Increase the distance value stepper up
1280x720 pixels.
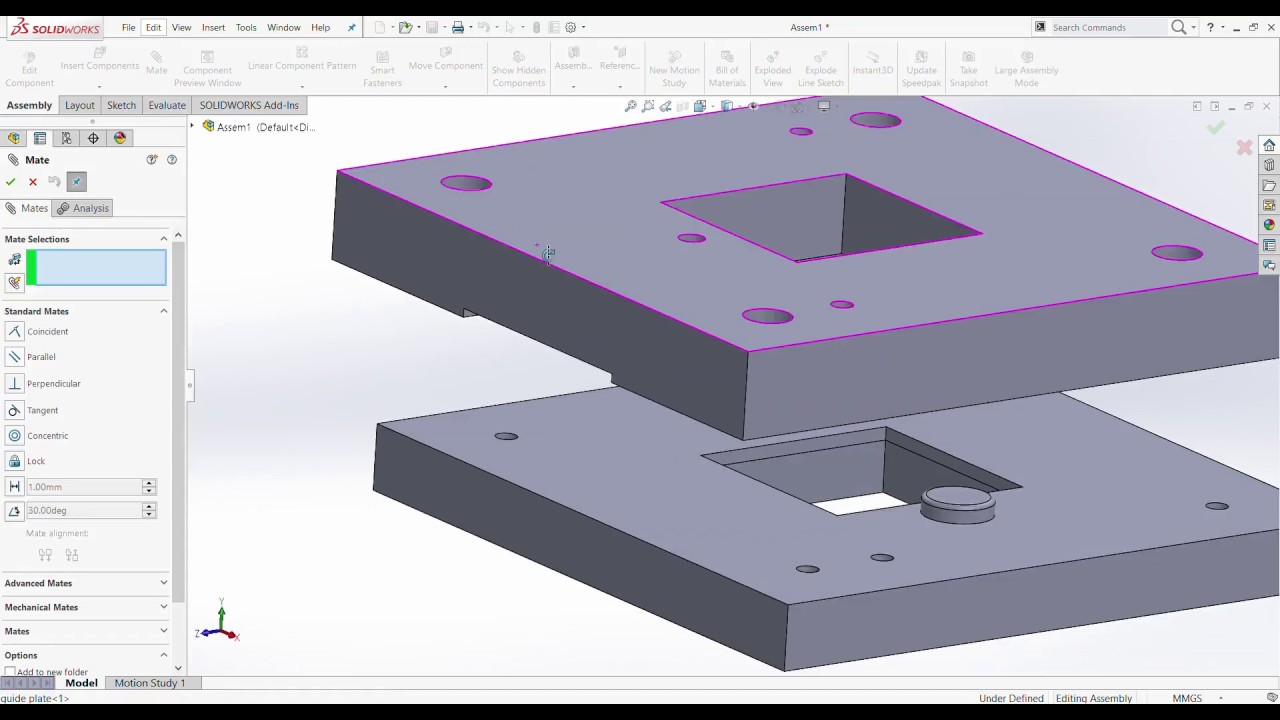click(149, 483)
